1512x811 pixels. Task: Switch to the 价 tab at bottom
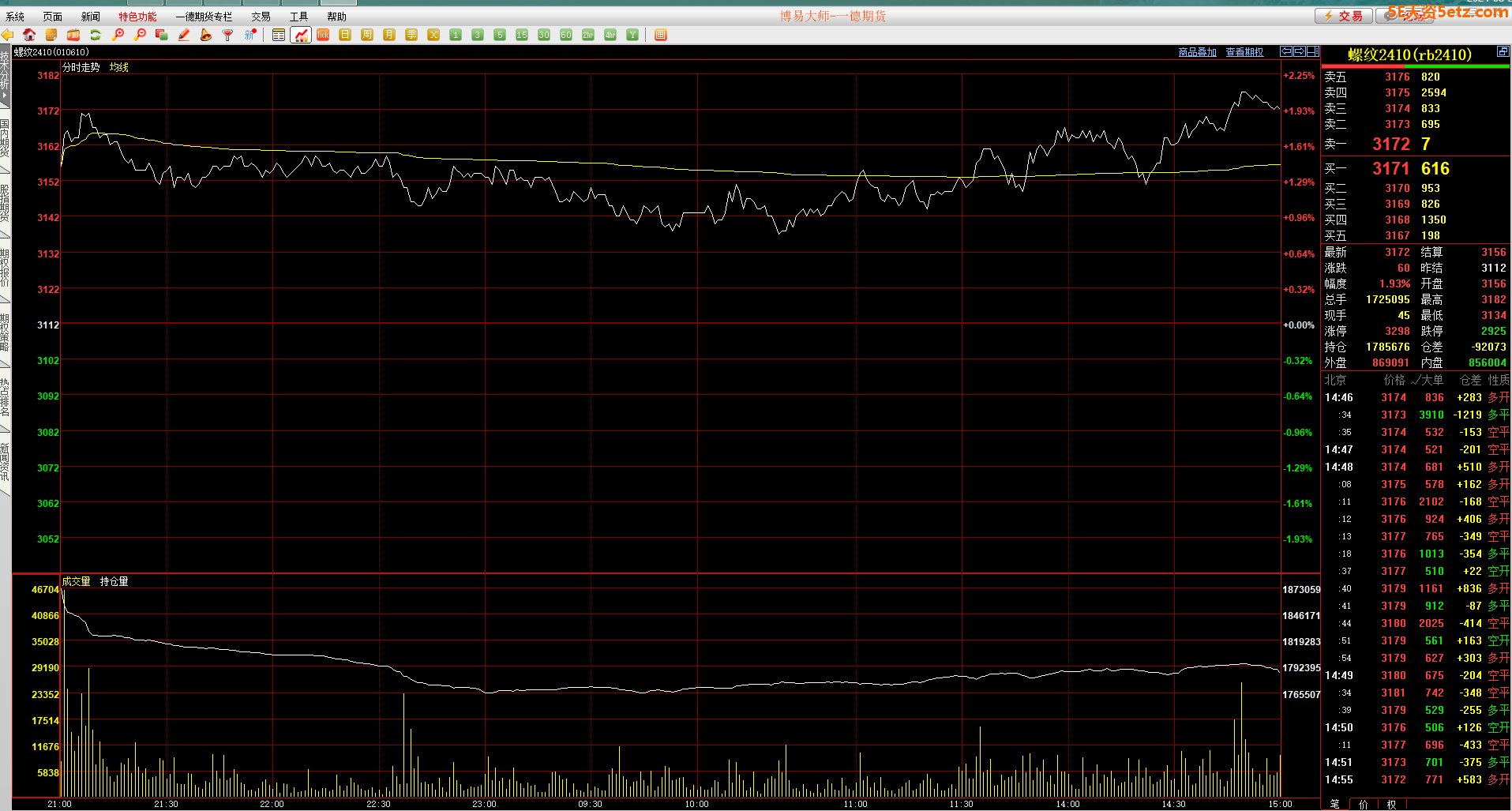point(1364,804)
